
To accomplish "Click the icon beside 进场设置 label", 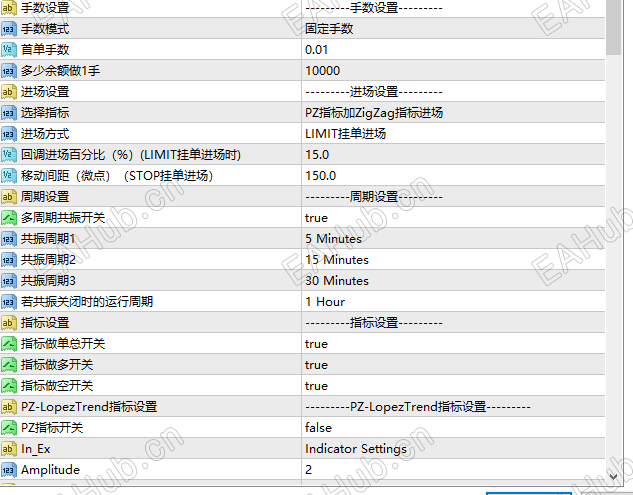I will tap(8, 92).
